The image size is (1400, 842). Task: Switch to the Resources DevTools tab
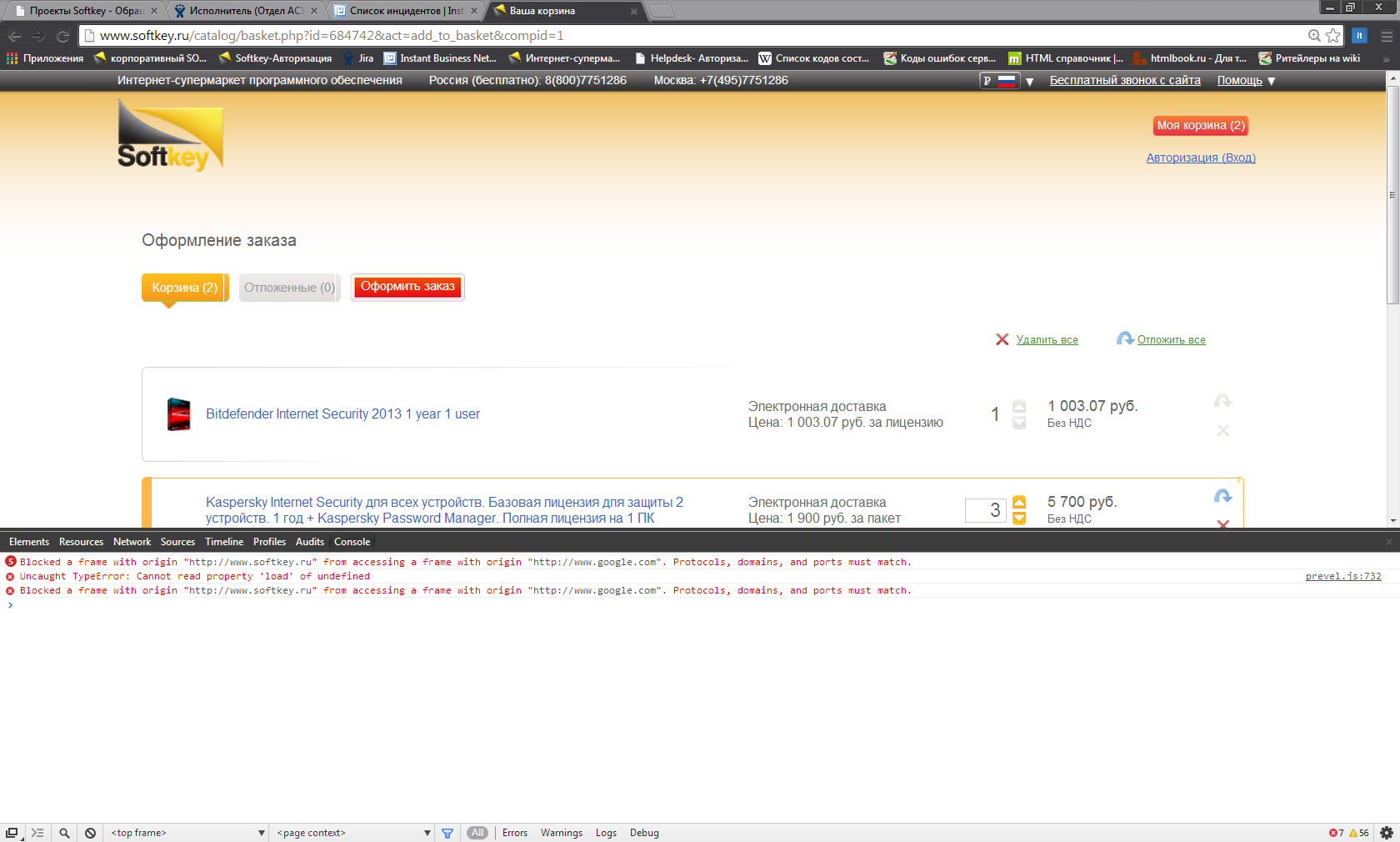tap(81, 542)
